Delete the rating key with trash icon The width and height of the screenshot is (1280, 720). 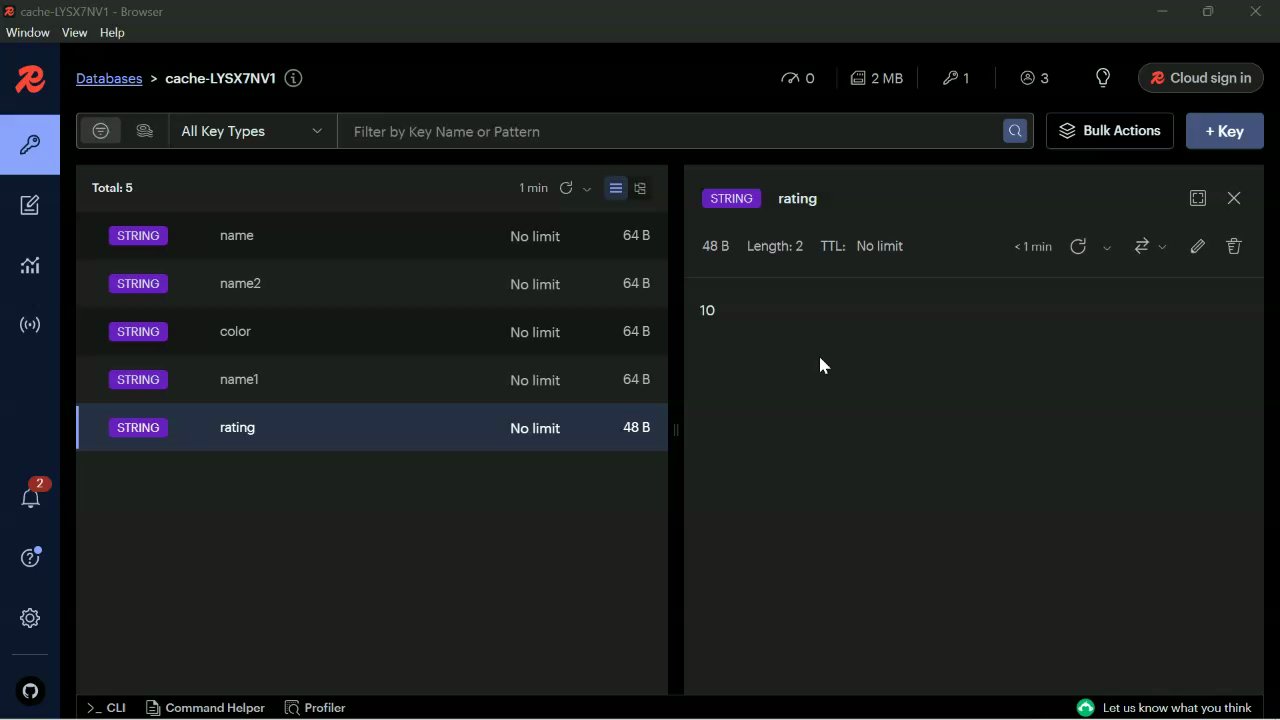click(1234, 246)
